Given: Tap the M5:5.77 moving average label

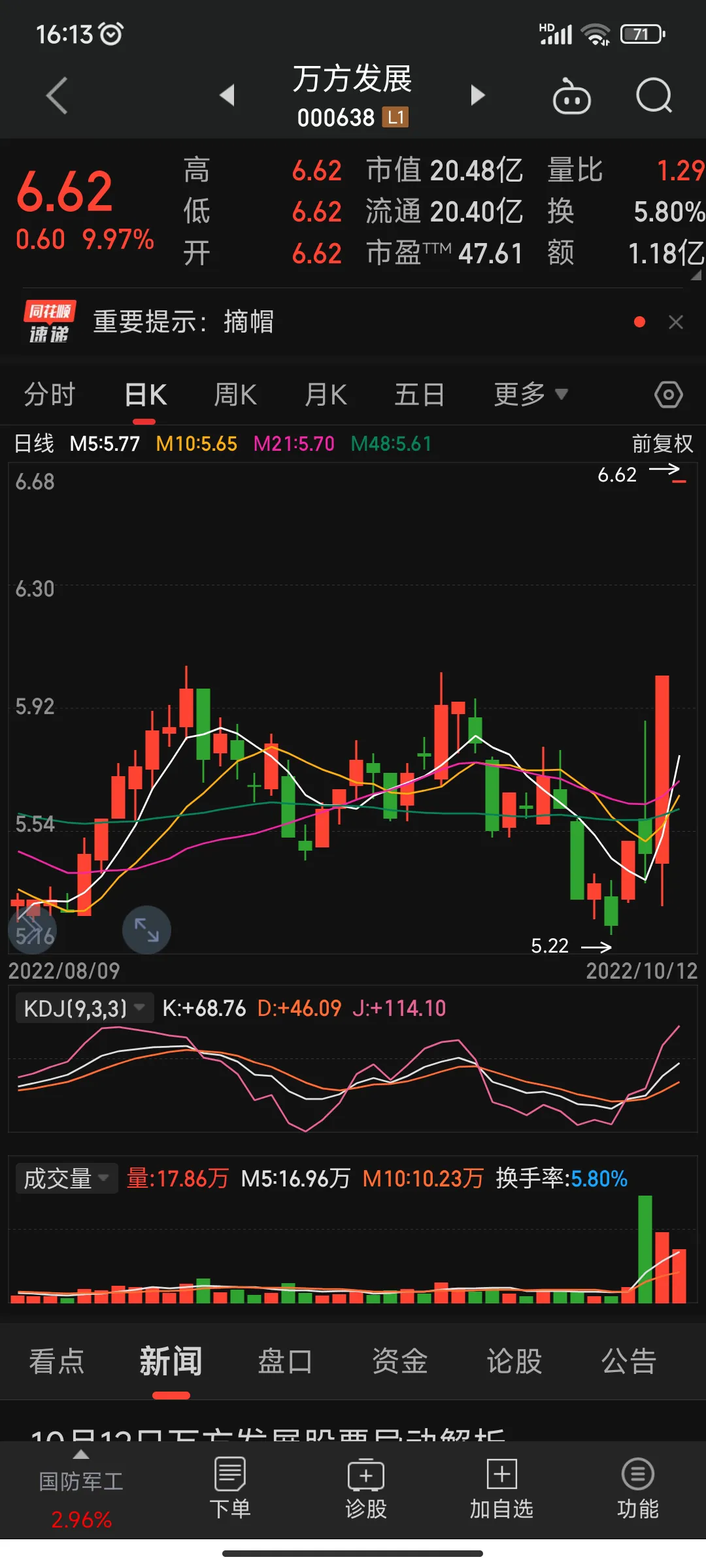Looking at the screenshot, I should [x=105, y=444].
